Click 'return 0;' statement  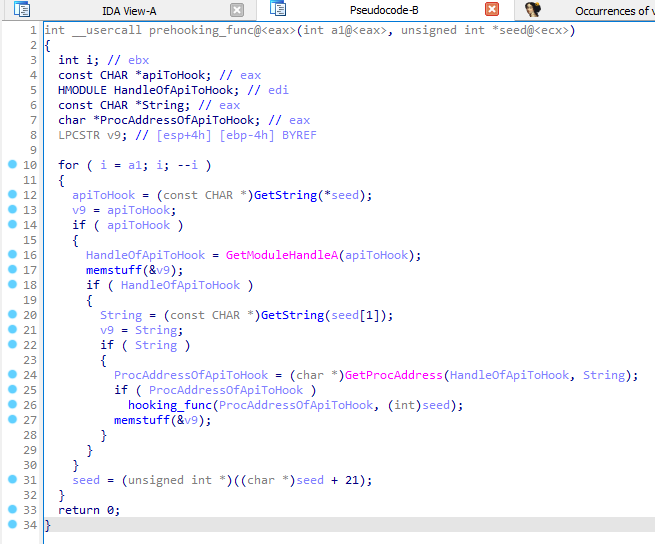click(89, 511)
